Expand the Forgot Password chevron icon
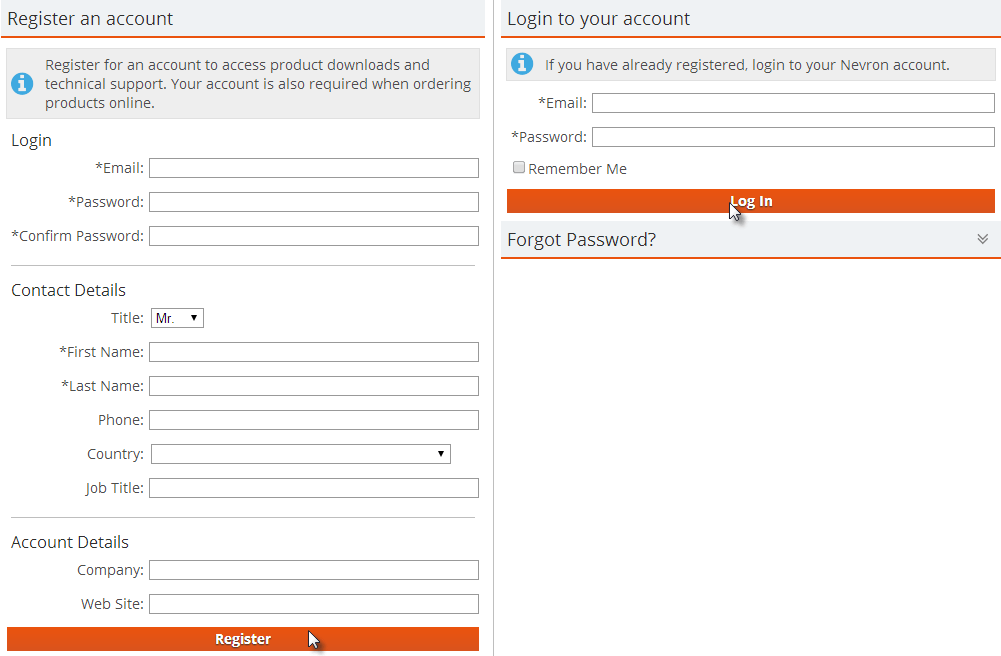 [x=982, y=239]
